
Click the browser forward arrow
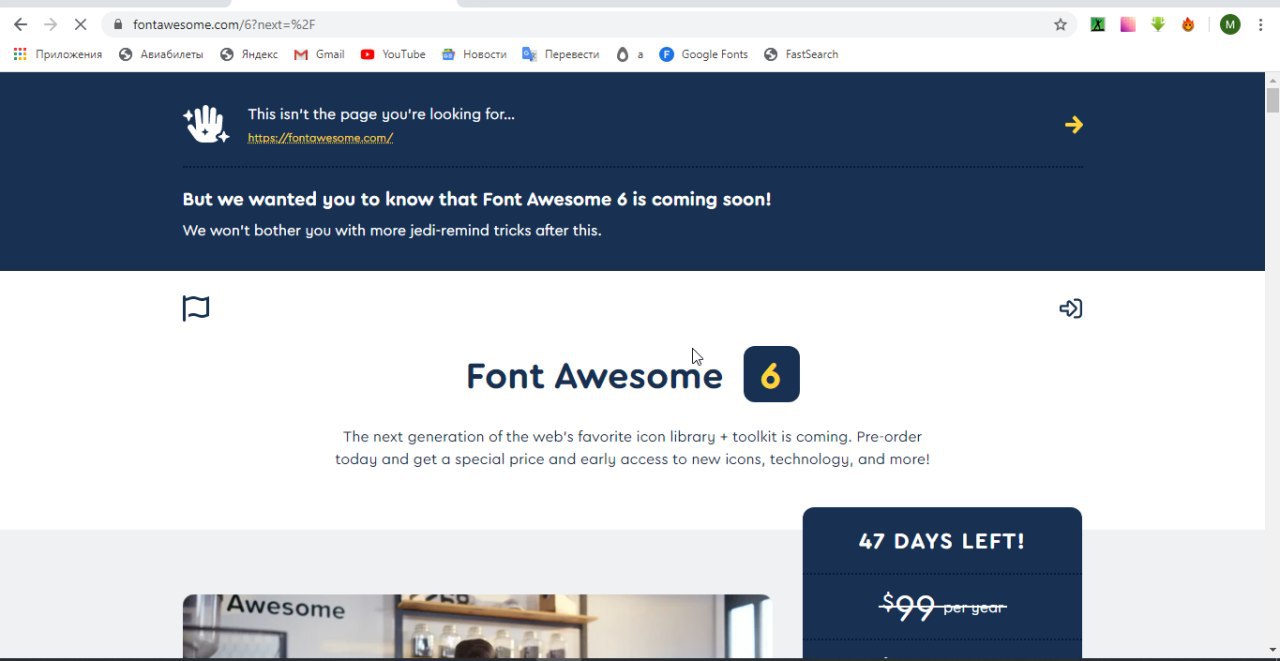51,24
